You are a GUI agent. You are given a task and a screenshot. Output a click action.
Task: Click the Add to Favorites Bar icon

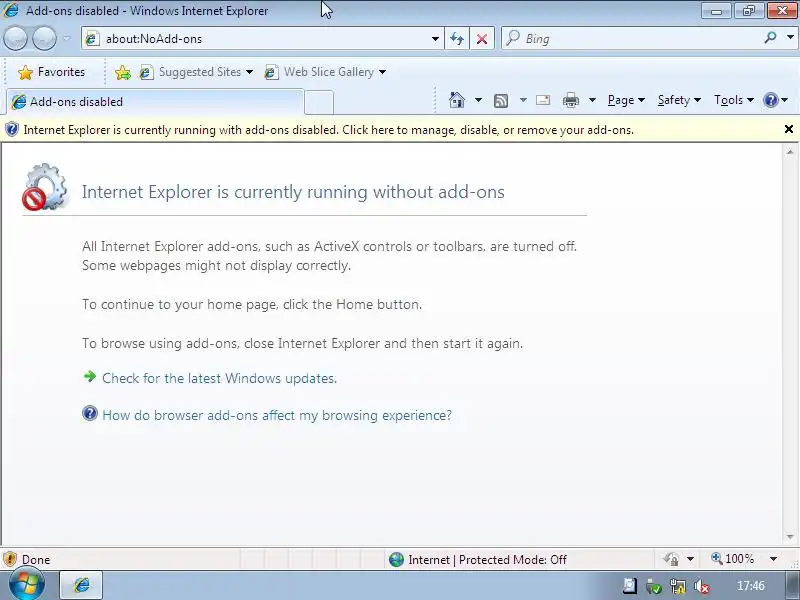(x=122, y=72)
